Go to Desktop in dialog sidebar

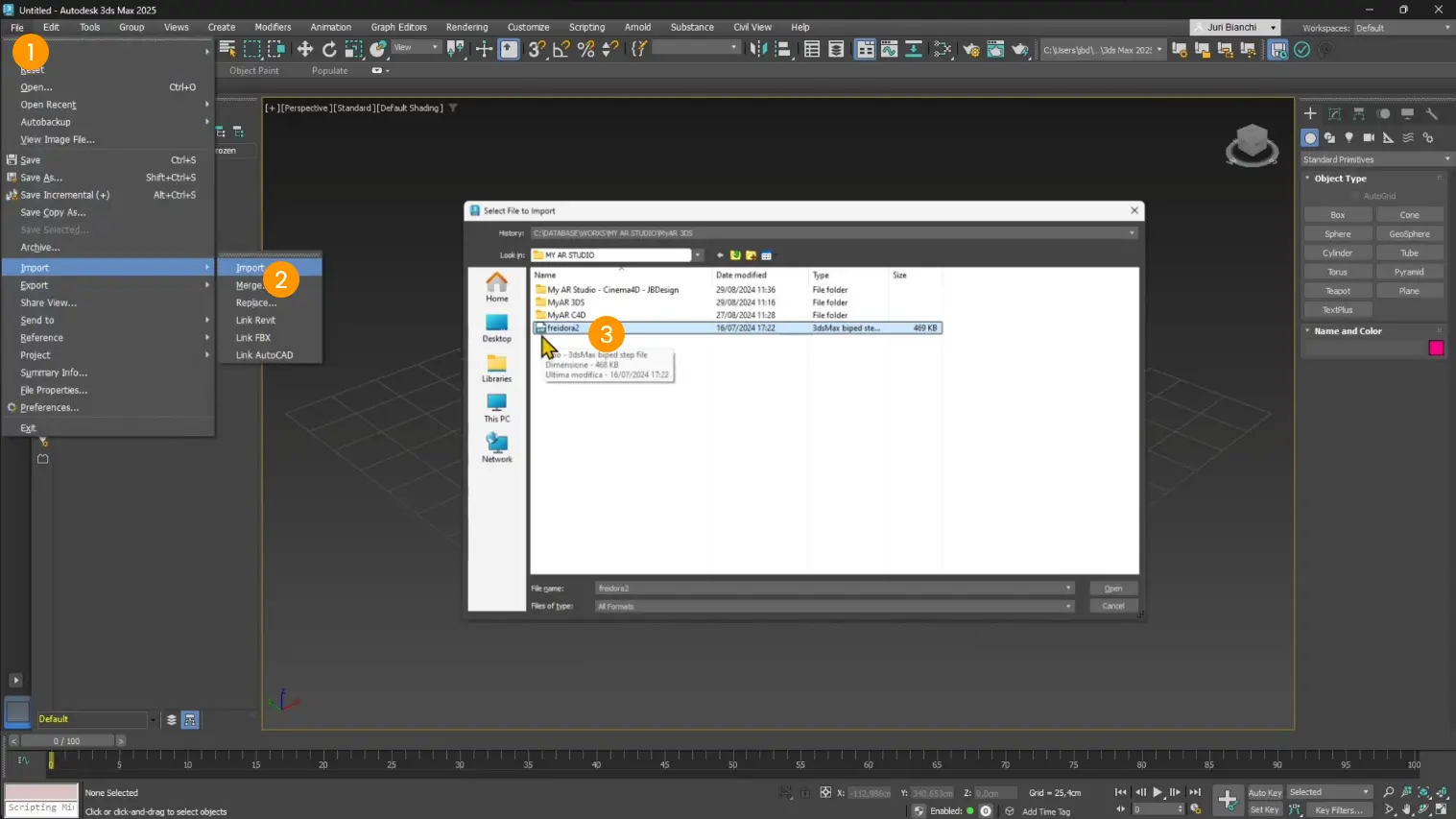pos(496,328)
